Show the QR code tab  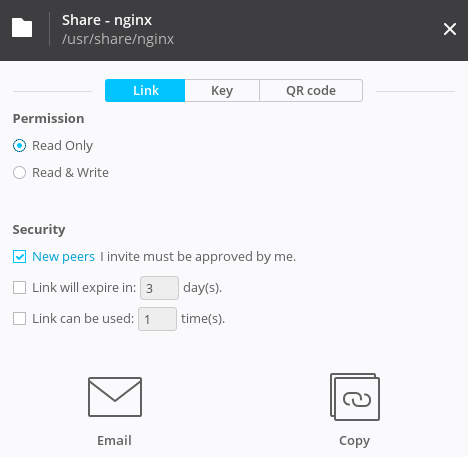tap(311, 91)
